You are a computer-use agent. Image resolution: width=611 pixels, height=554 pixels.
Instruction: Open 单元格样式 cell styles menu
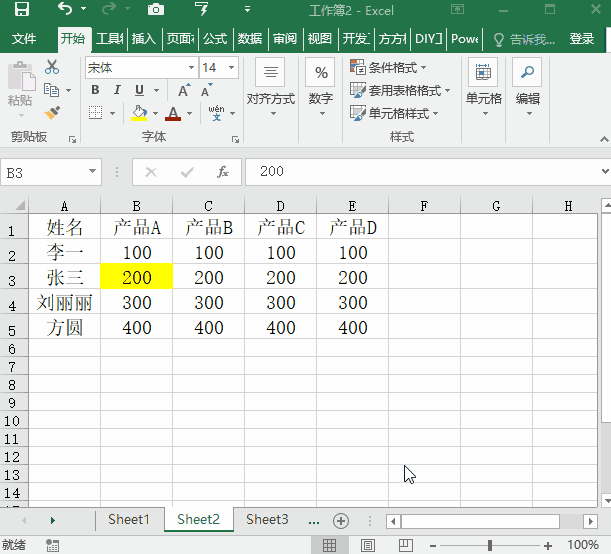click(394, 113)
